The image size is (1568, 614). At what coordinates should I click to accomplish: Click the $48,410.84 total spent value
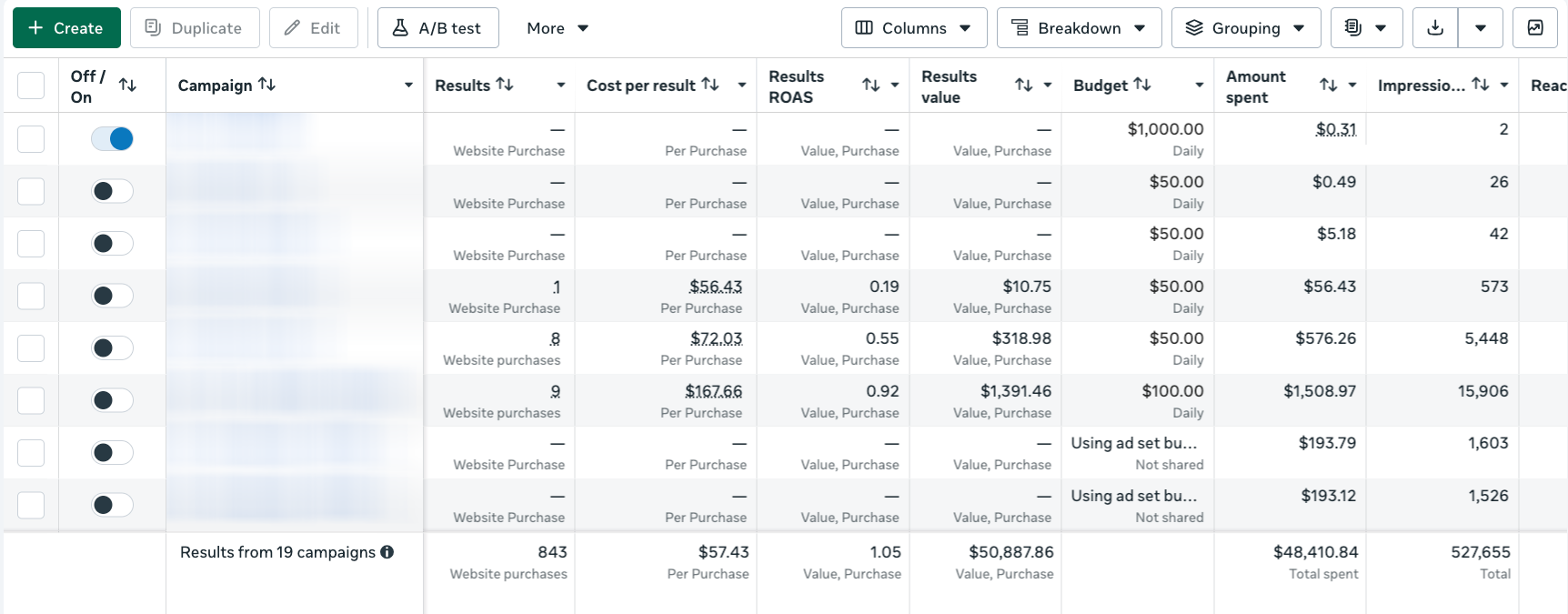[1315, 552]
